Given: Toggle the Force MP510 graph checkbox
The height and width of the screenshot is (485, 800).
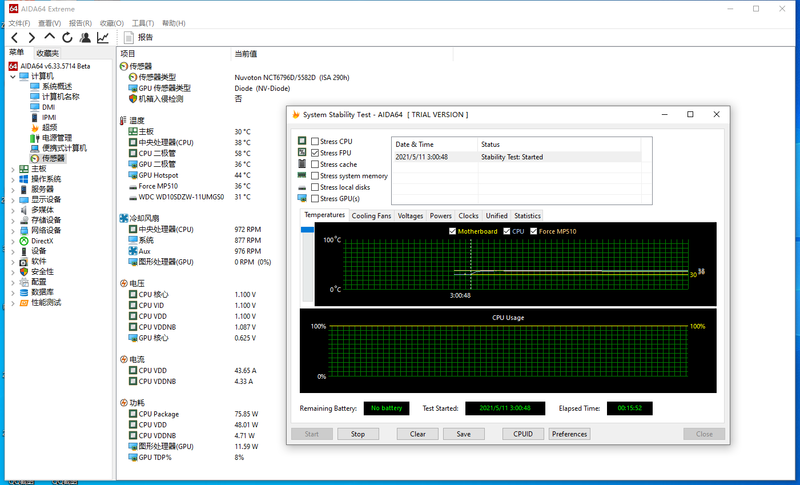Looking at the screenshot, I should pos(534,231).
